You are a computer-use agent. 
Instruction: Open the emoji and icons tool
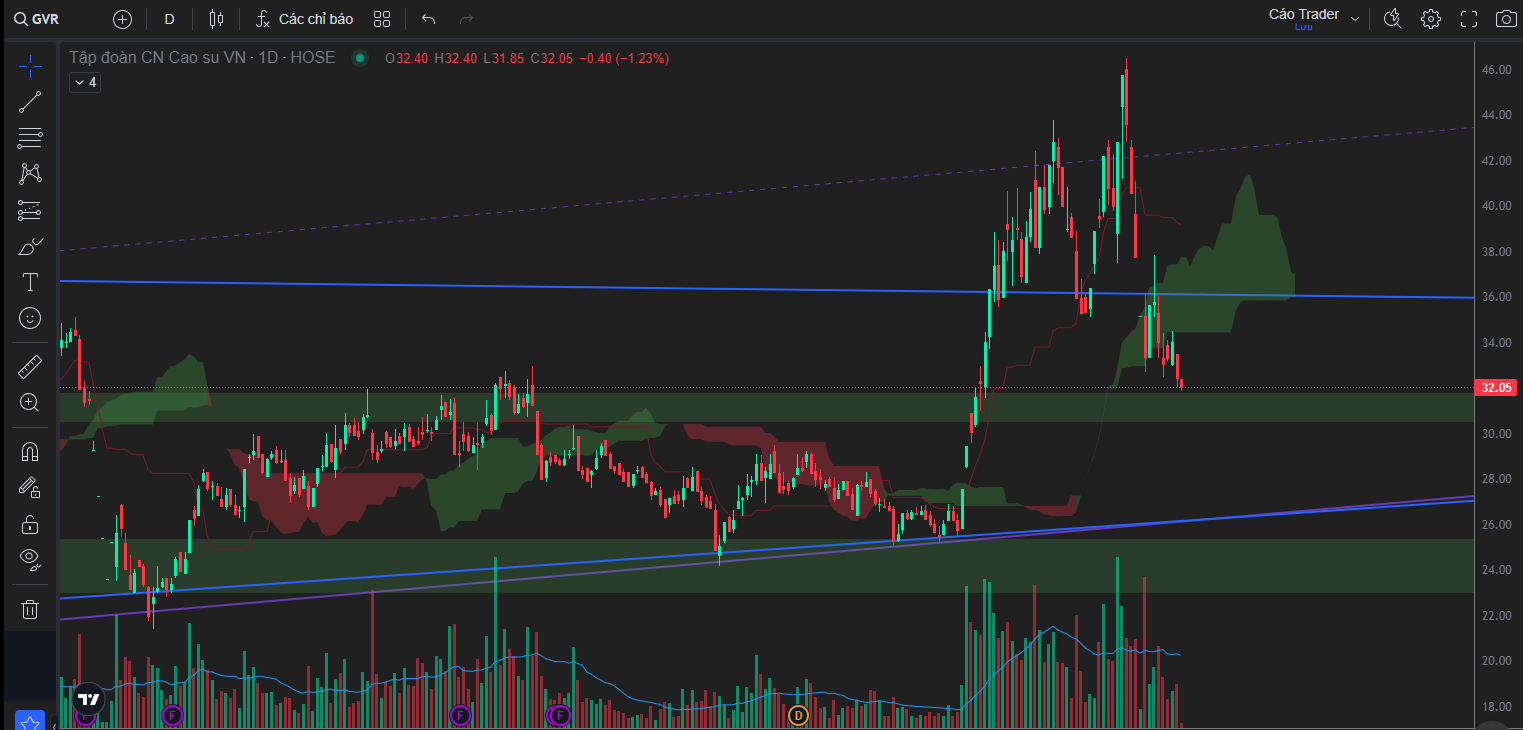pos(30,318)
